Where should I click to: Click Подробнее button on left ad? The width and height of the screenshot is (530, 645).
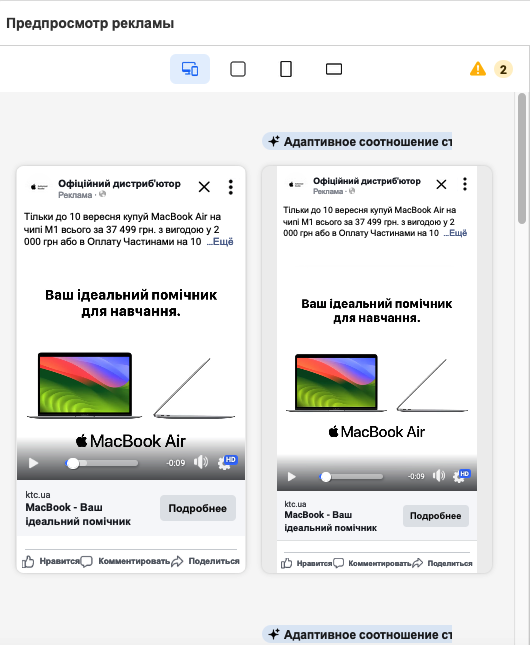[198, 508]
